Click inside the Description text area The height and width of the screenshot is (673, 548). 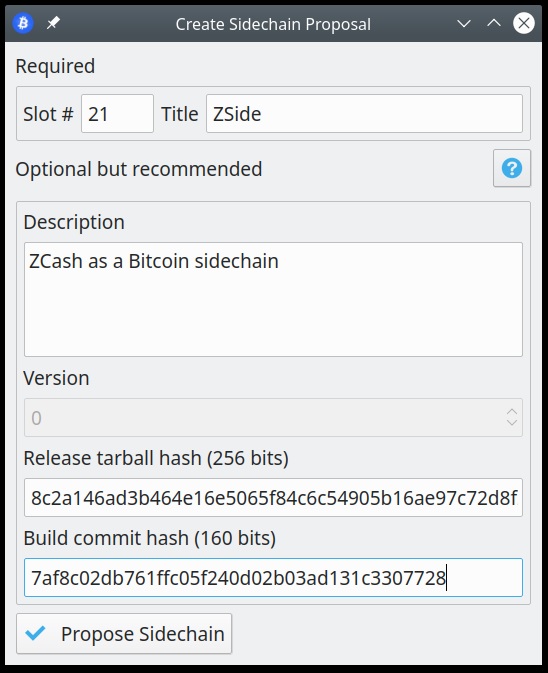273,299
